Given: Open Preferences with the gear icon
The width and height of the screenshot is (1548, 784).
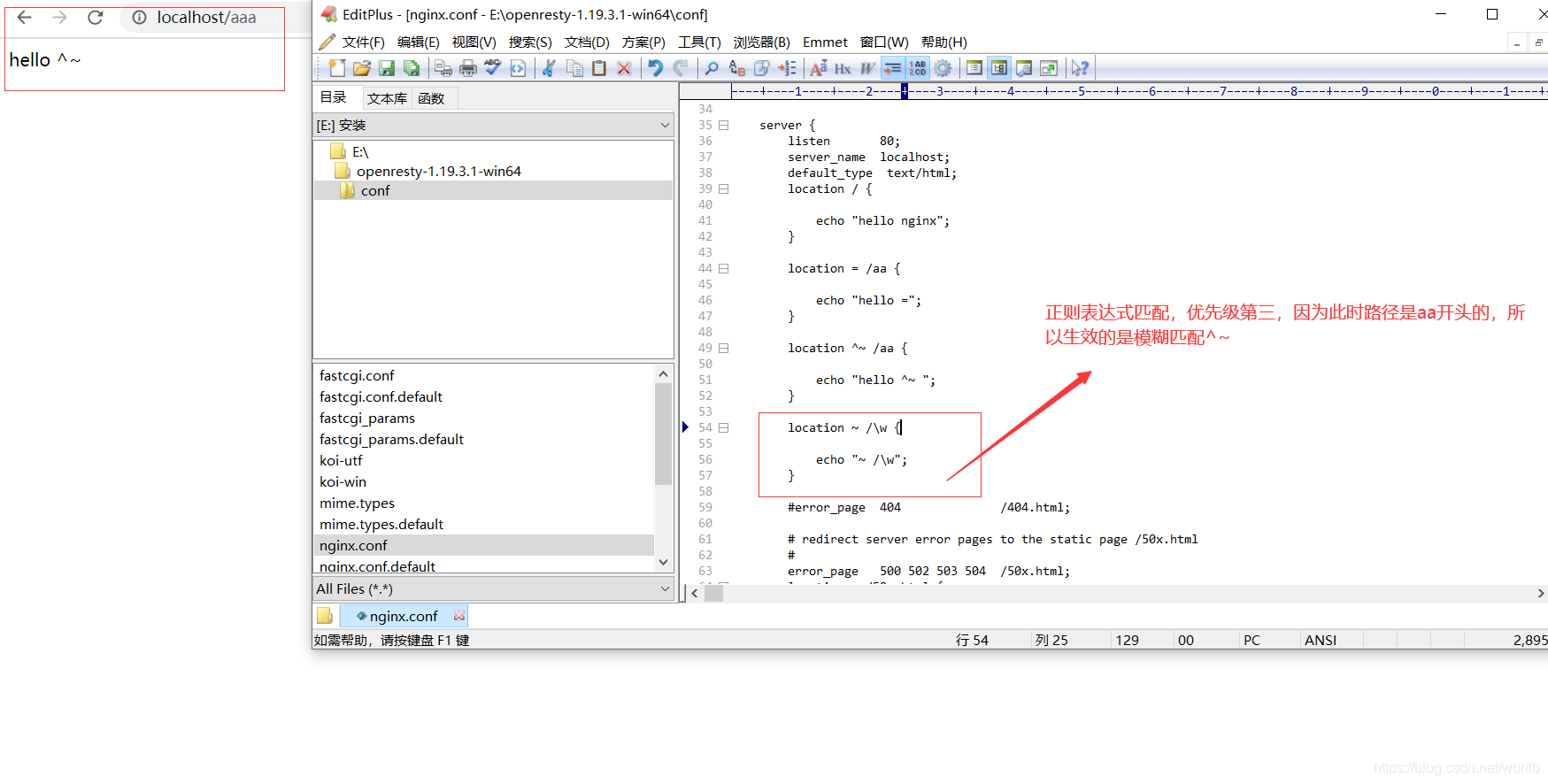Looking at the screenshot, I should pyautogui.click(x=943, y=68).
